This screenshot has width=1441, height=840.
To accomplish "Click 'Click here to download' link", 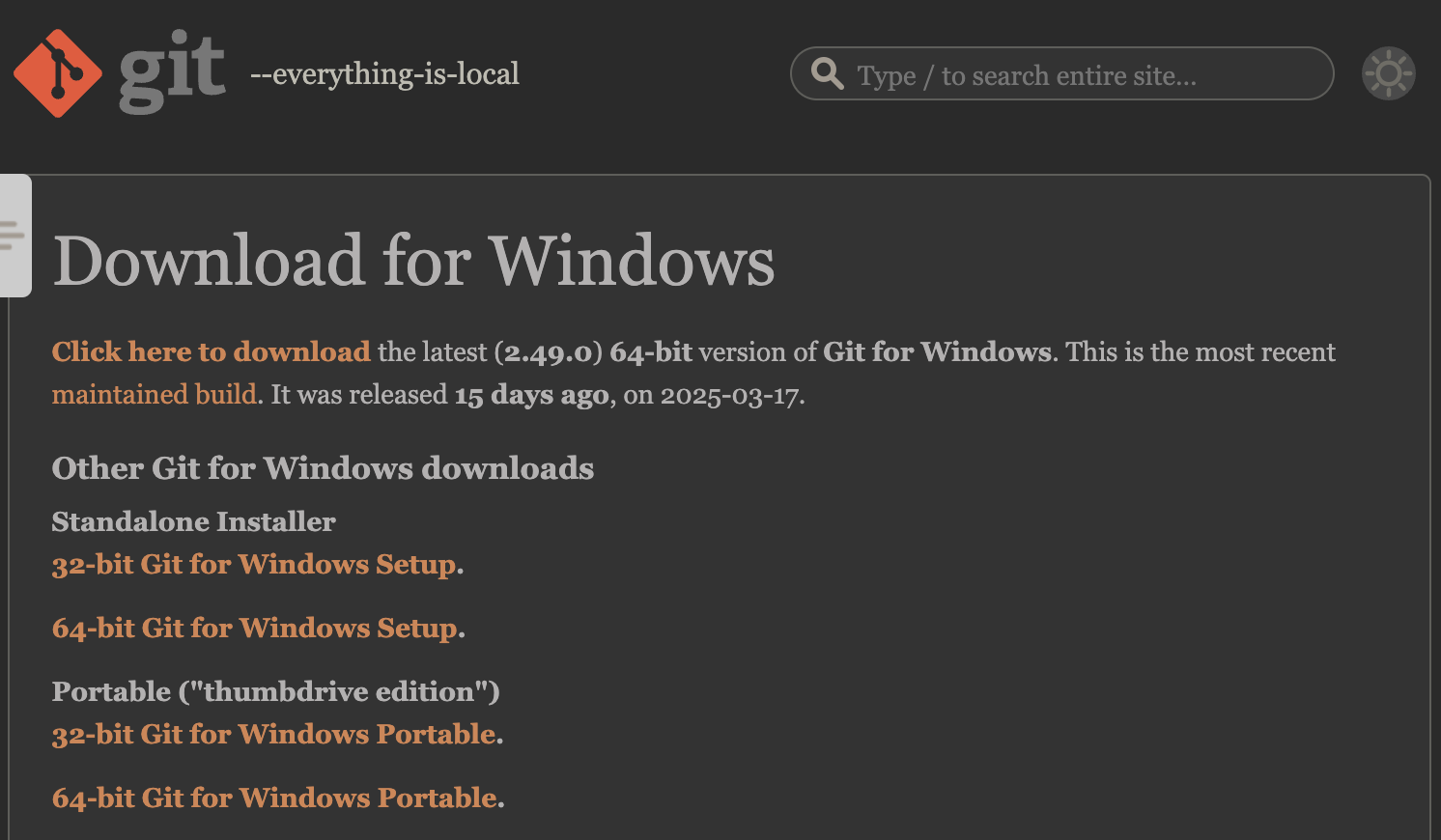I will tap(211, 351).
